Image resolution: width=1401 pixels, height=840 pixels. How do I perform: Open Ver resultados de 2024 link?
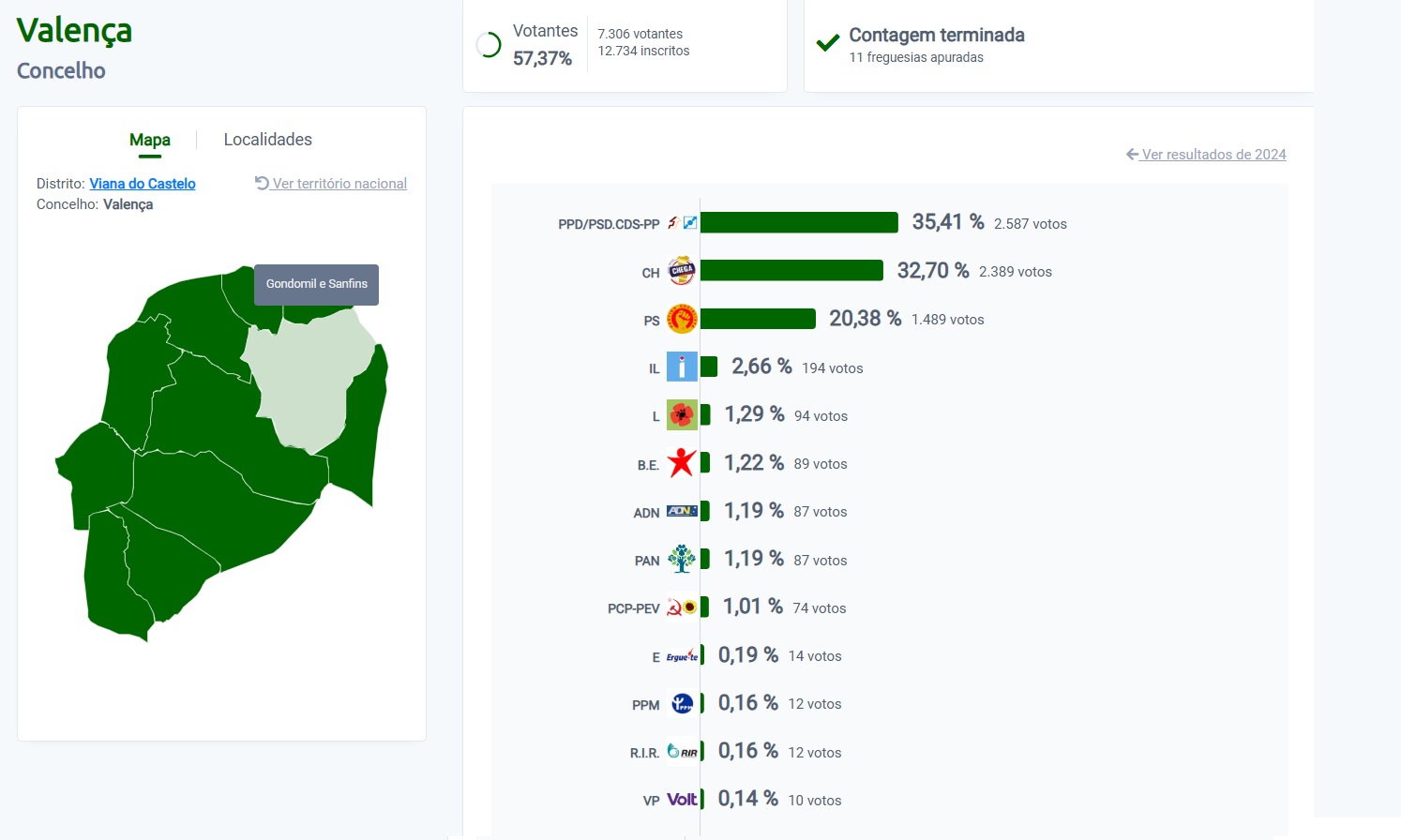tap(1206, 155)
